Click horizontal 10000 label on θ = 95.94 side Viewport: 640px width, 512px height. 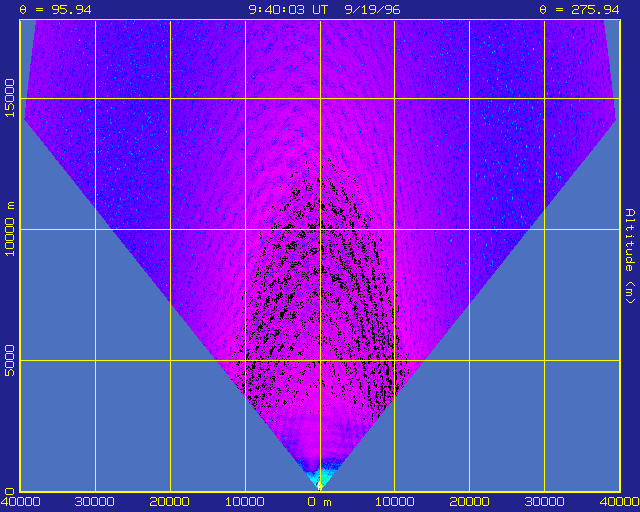244,502
